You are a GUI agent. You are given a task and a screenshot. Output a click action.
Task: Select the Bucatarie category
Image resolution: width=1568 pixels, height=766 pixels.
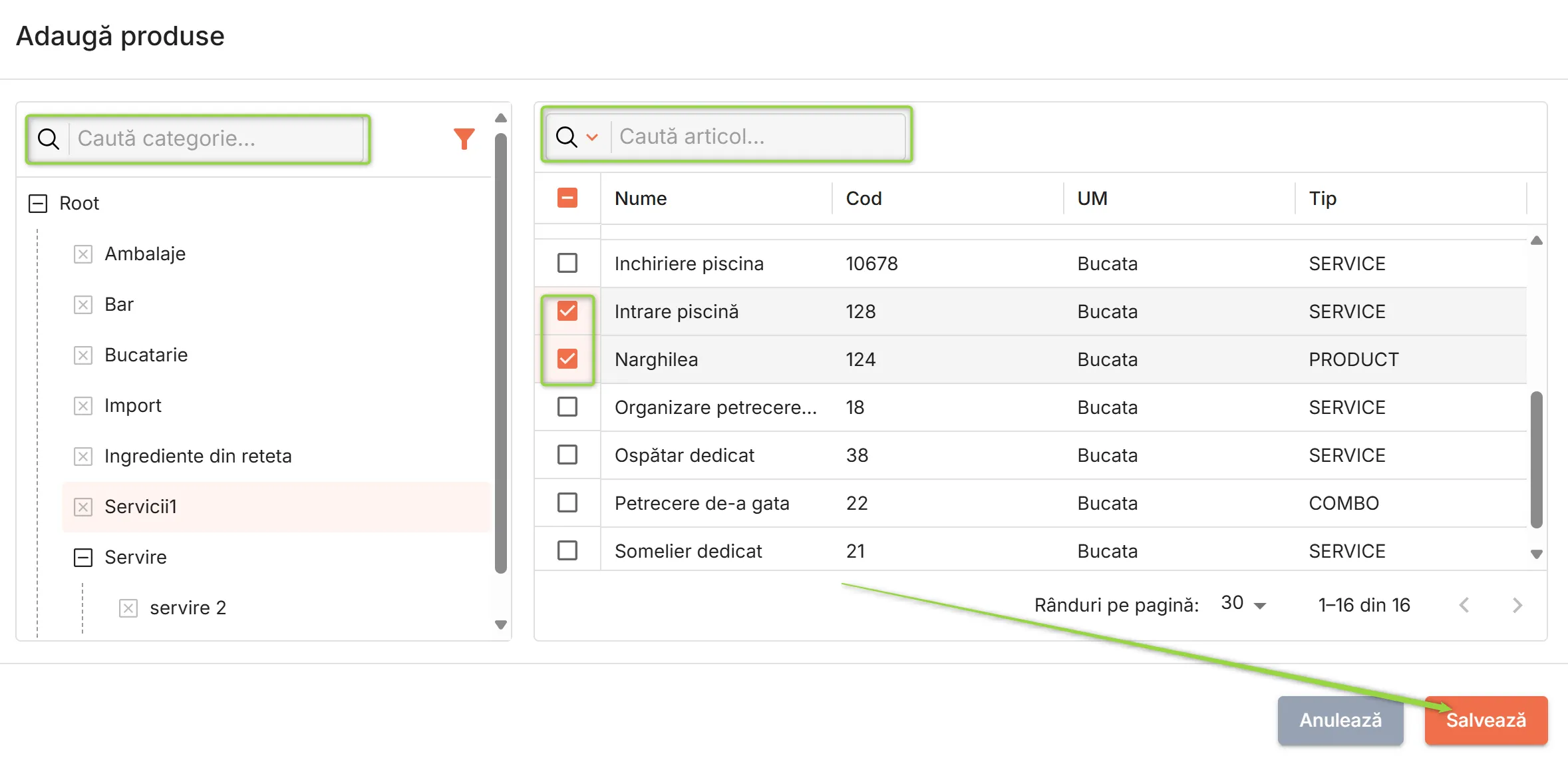(x=146, y=355)
